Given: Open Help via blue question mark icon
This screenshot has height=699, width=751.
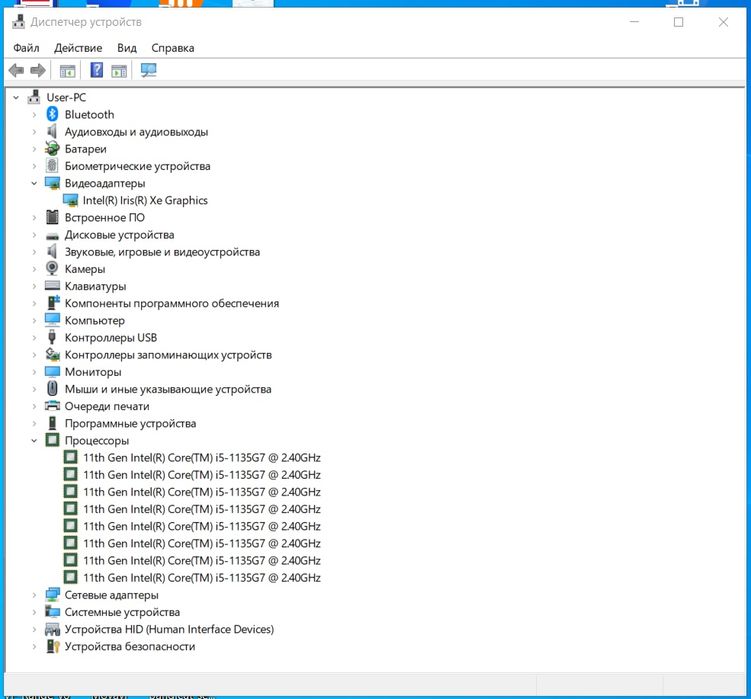Looking at the screenshot, I should click(97, 70).
